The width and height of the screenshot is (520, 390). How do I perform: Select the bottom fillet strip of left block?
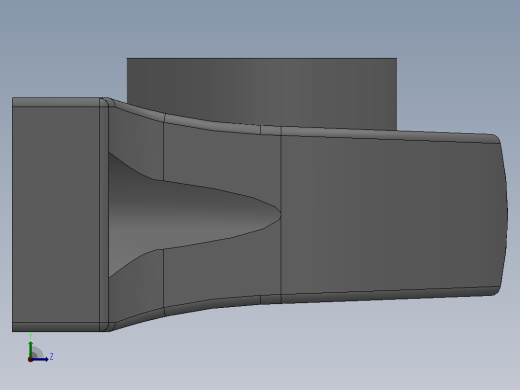pos(56,327)
